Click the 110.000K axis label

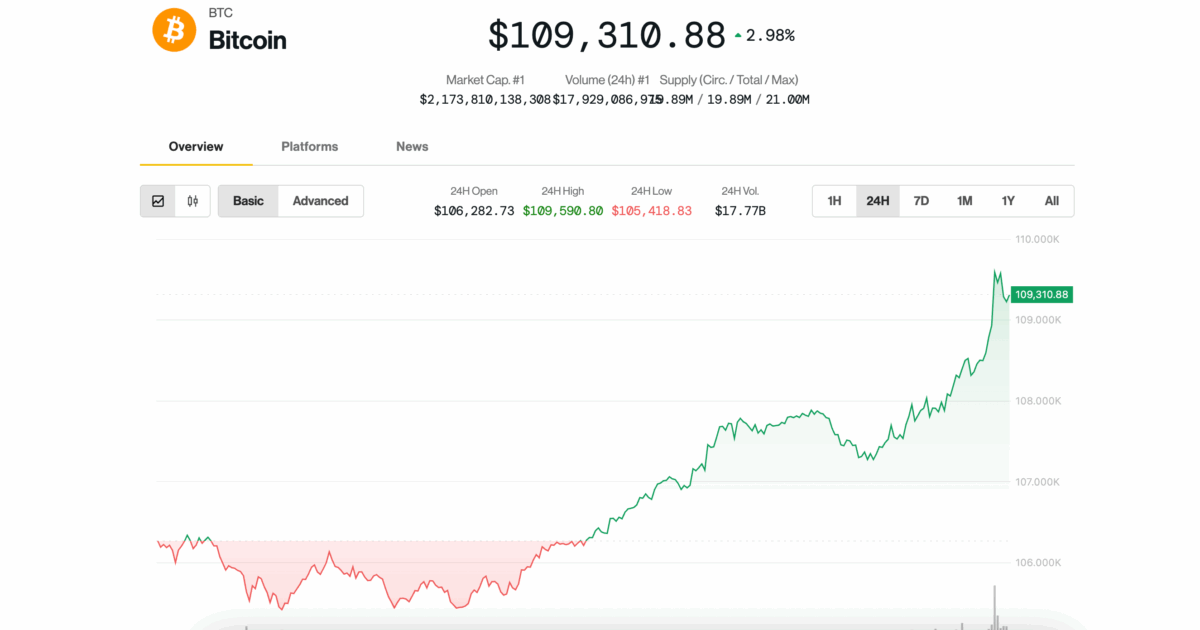point(1038,240)
